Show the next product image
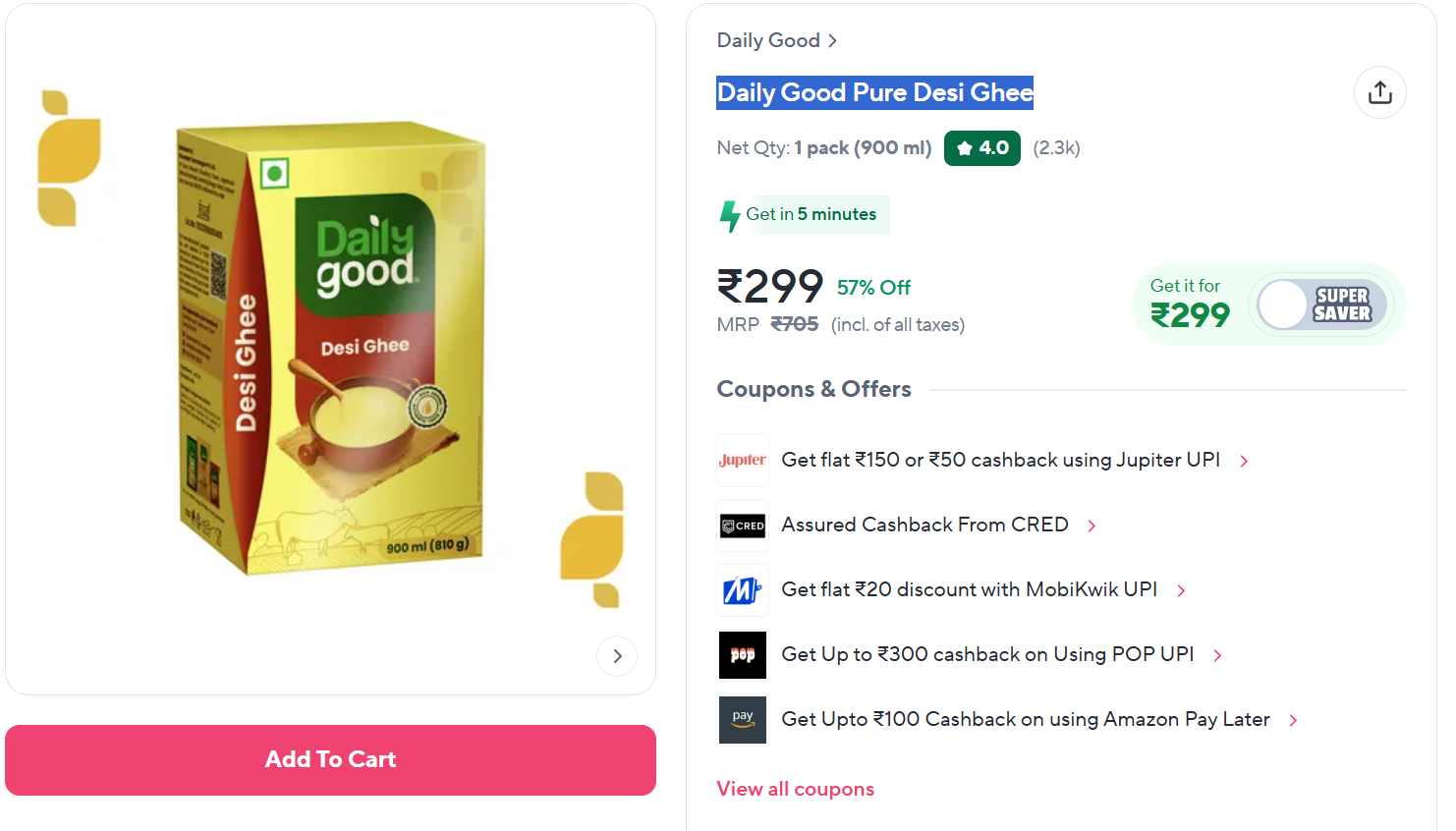 [x=617, y=656]
